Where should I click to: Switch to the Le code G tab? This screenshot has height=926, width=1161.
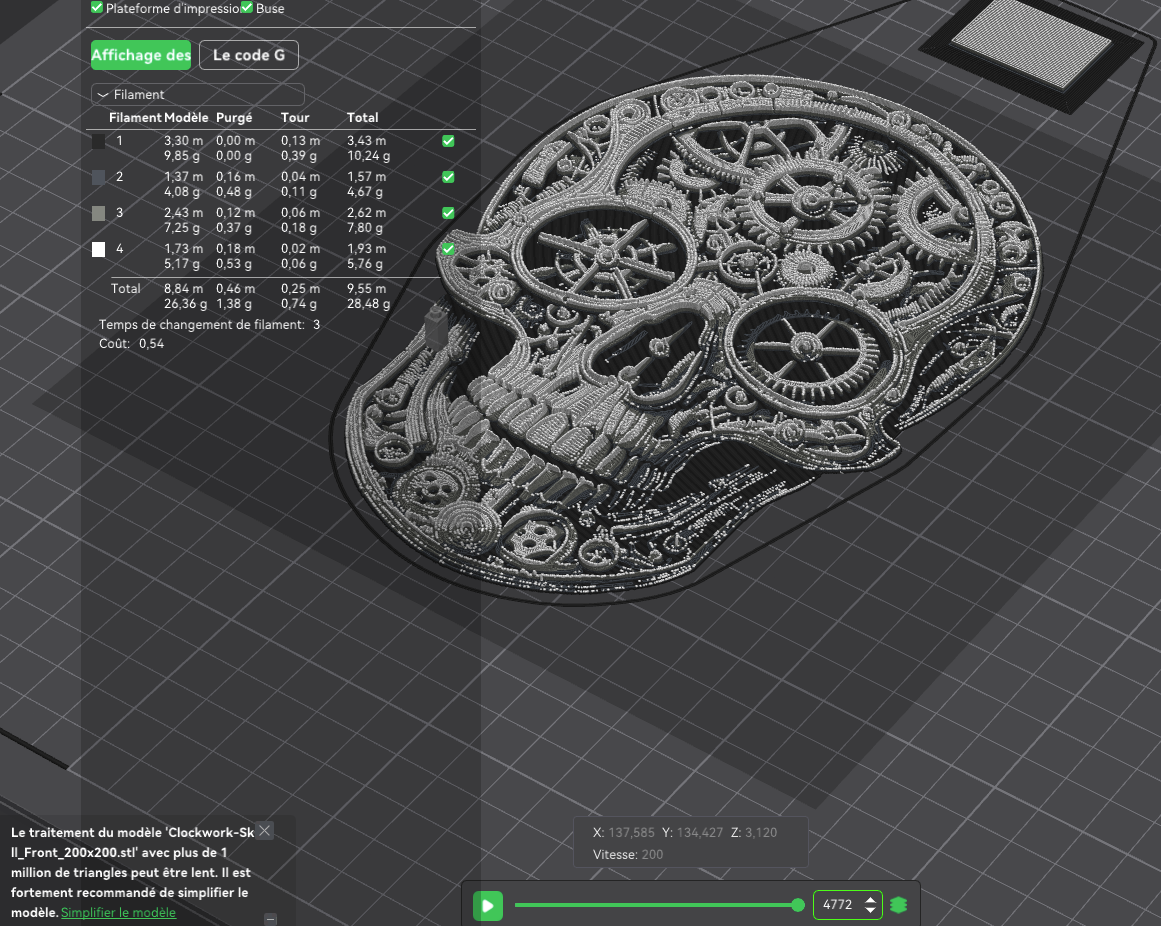249,56
